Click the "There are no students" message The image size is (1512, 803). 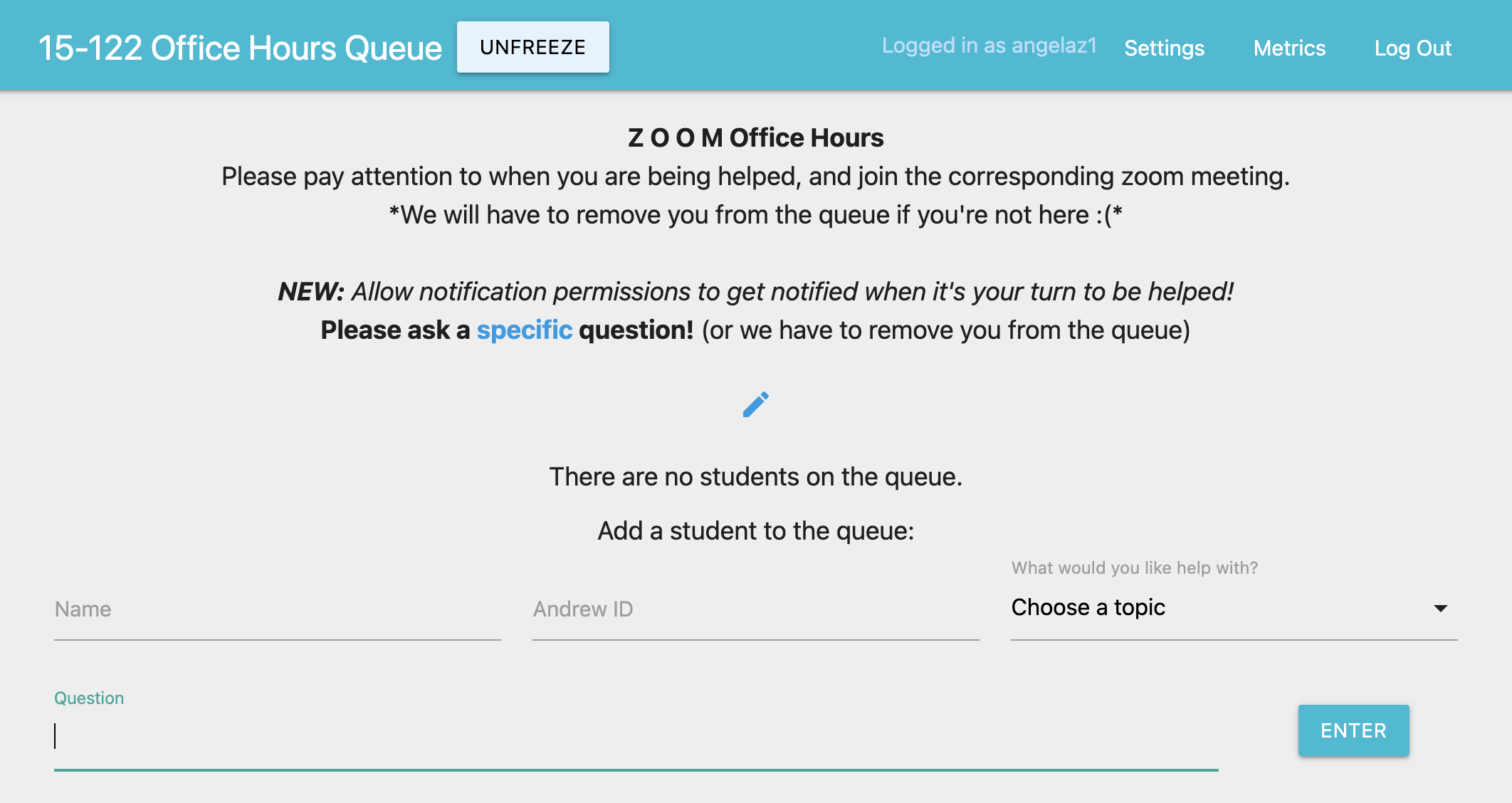point(755,477)
